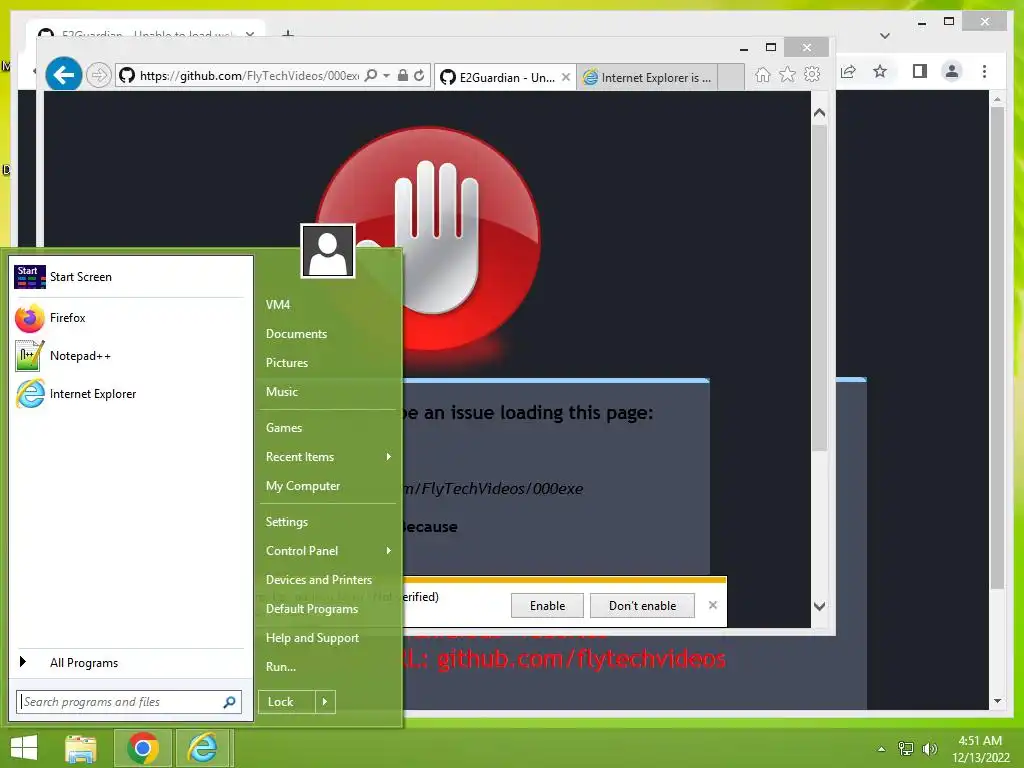Viewport: 1024px width, 768px height.
Task: Open the IE Tools gear icon
Action: 812,75
